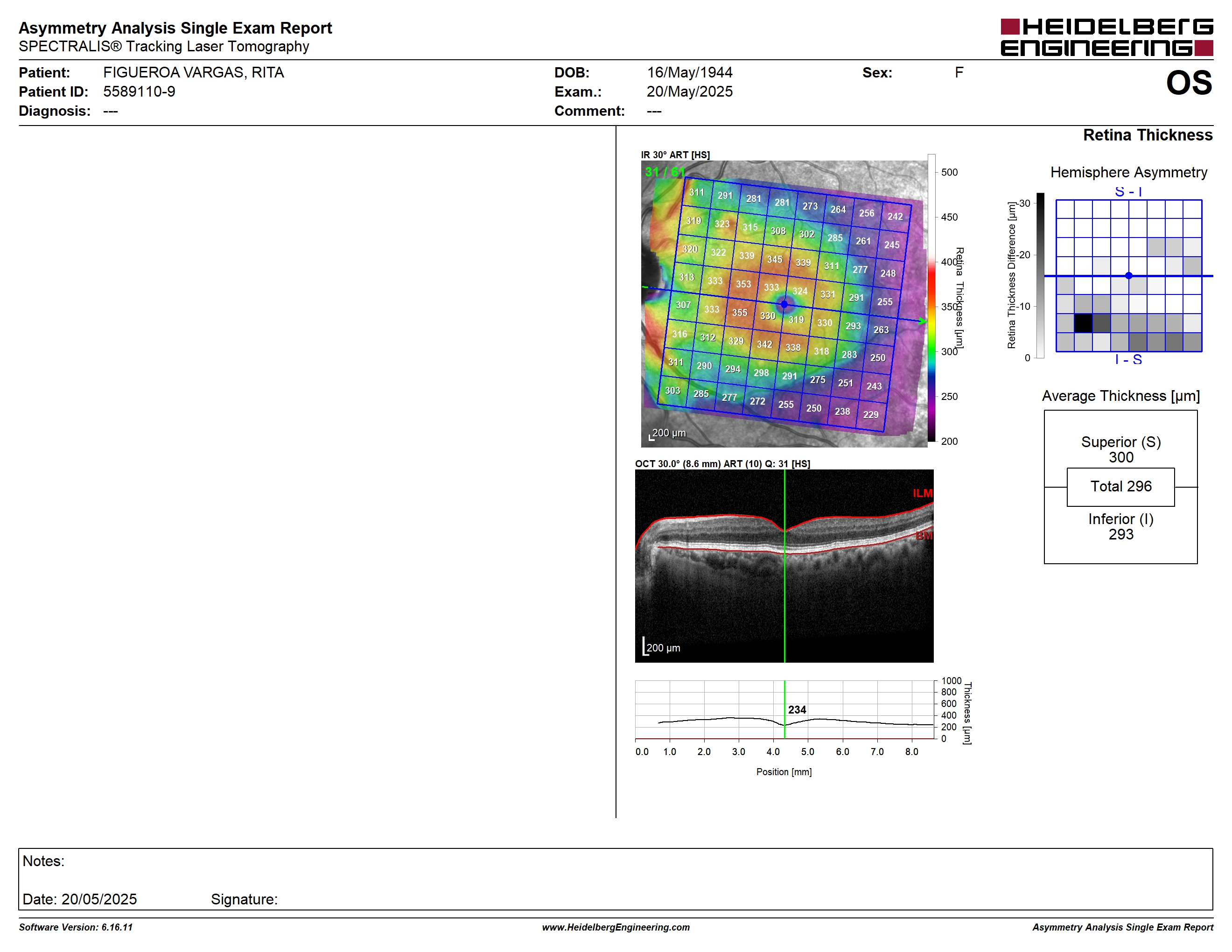
Task: Click the 'Total 296' box
Action: (1121, 487)
